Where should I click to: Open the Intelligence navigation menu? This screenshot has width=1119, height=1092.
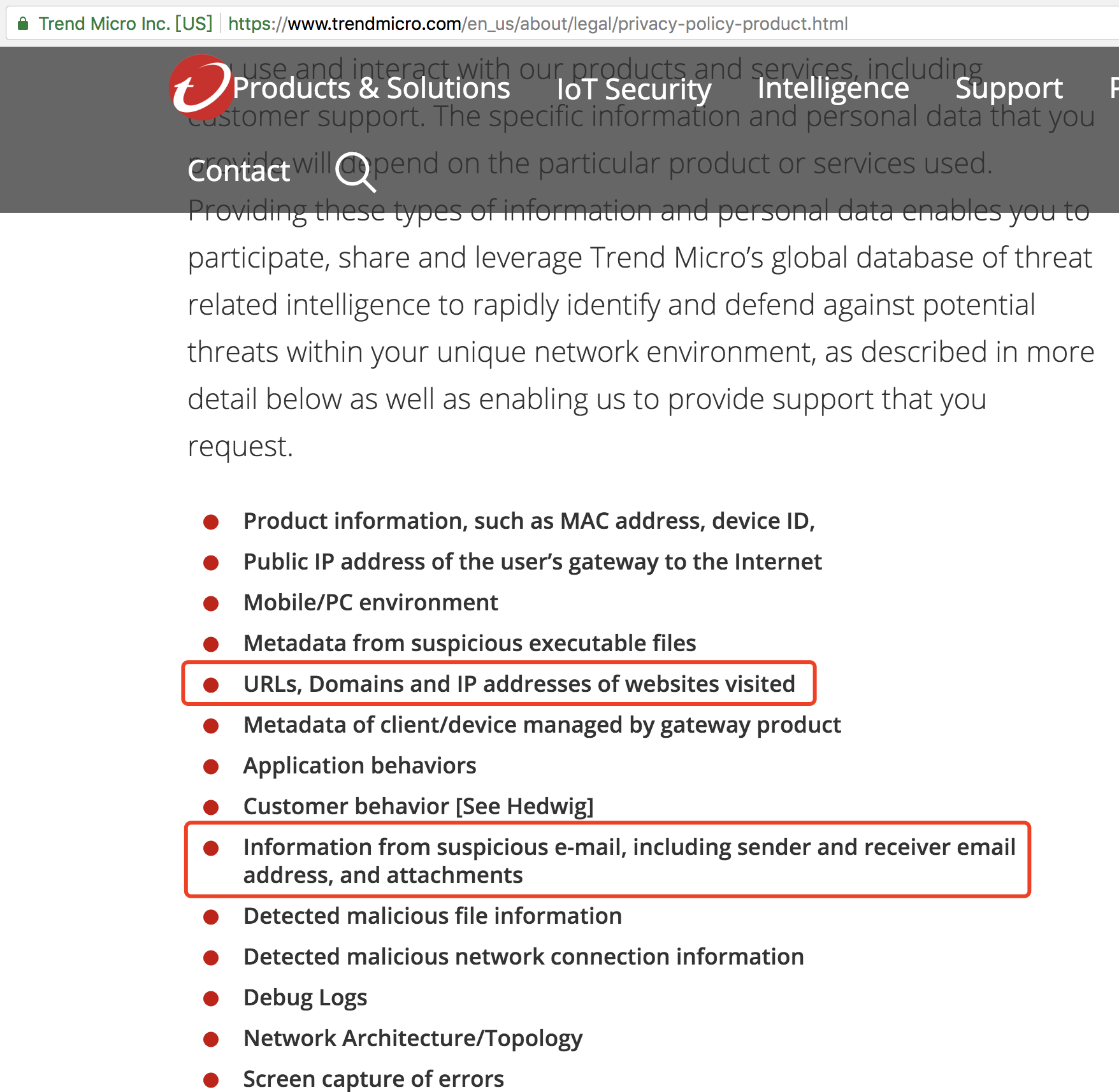833,88
